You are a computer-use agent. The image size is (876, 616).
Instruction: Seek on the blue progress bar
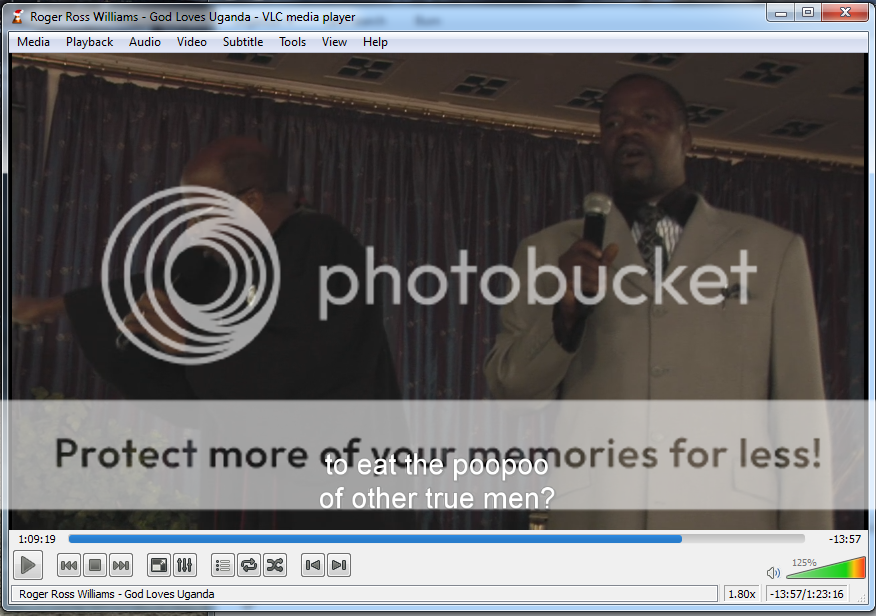[x=436, y=539]
